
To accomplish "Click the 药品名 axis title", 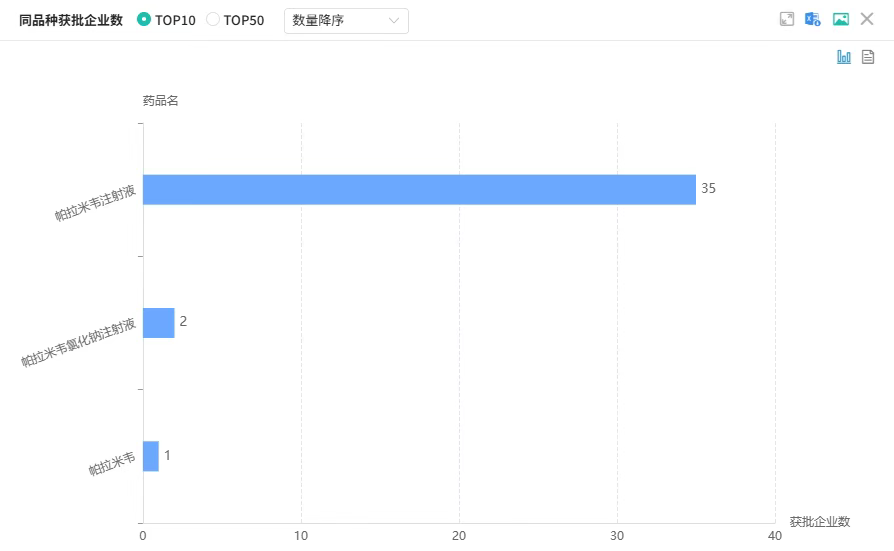I will pos(160,101).
